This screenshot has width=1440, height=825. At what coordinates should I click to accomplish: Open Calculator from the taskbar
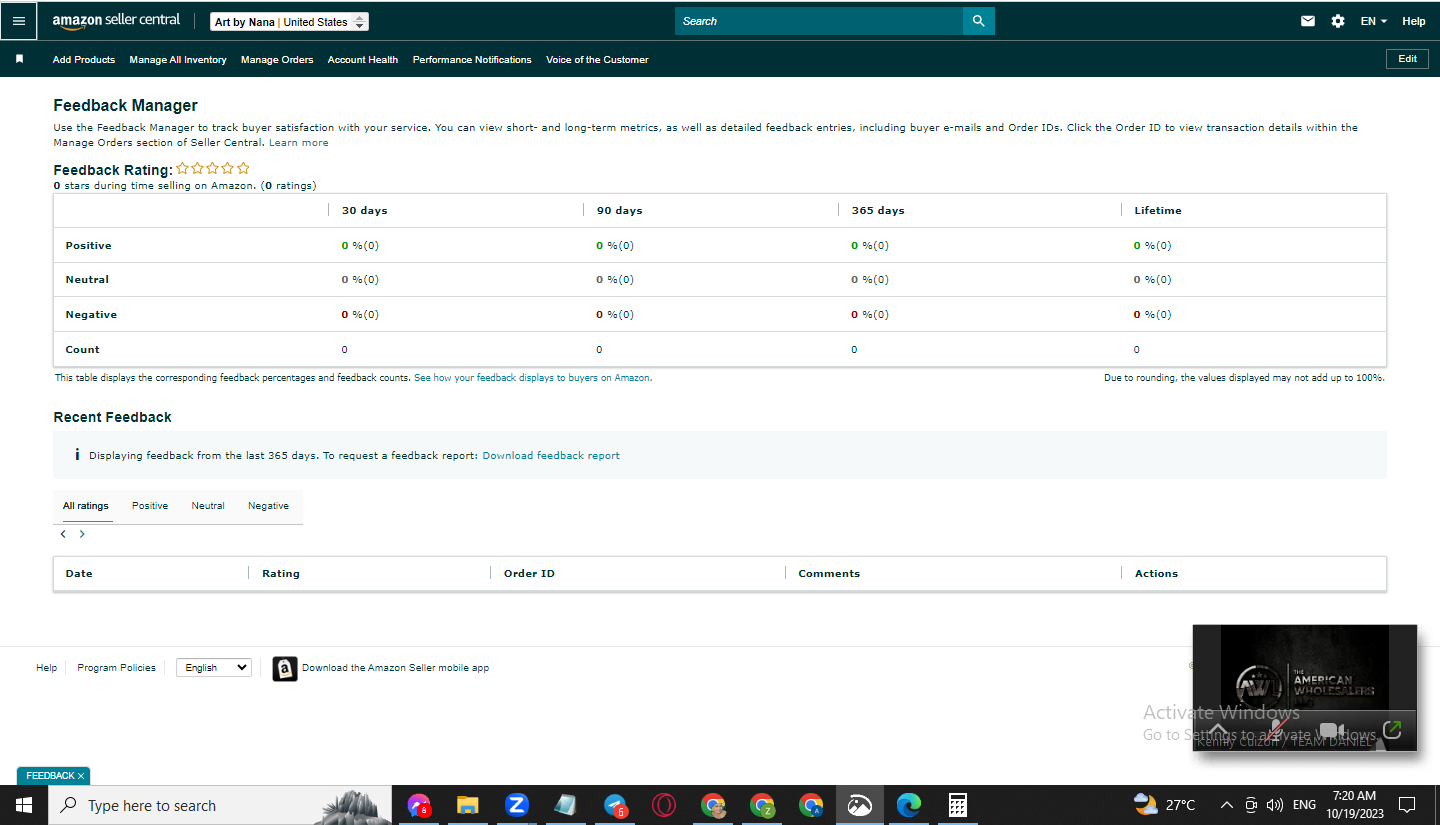pyautogui.click(x=957, y=805)
